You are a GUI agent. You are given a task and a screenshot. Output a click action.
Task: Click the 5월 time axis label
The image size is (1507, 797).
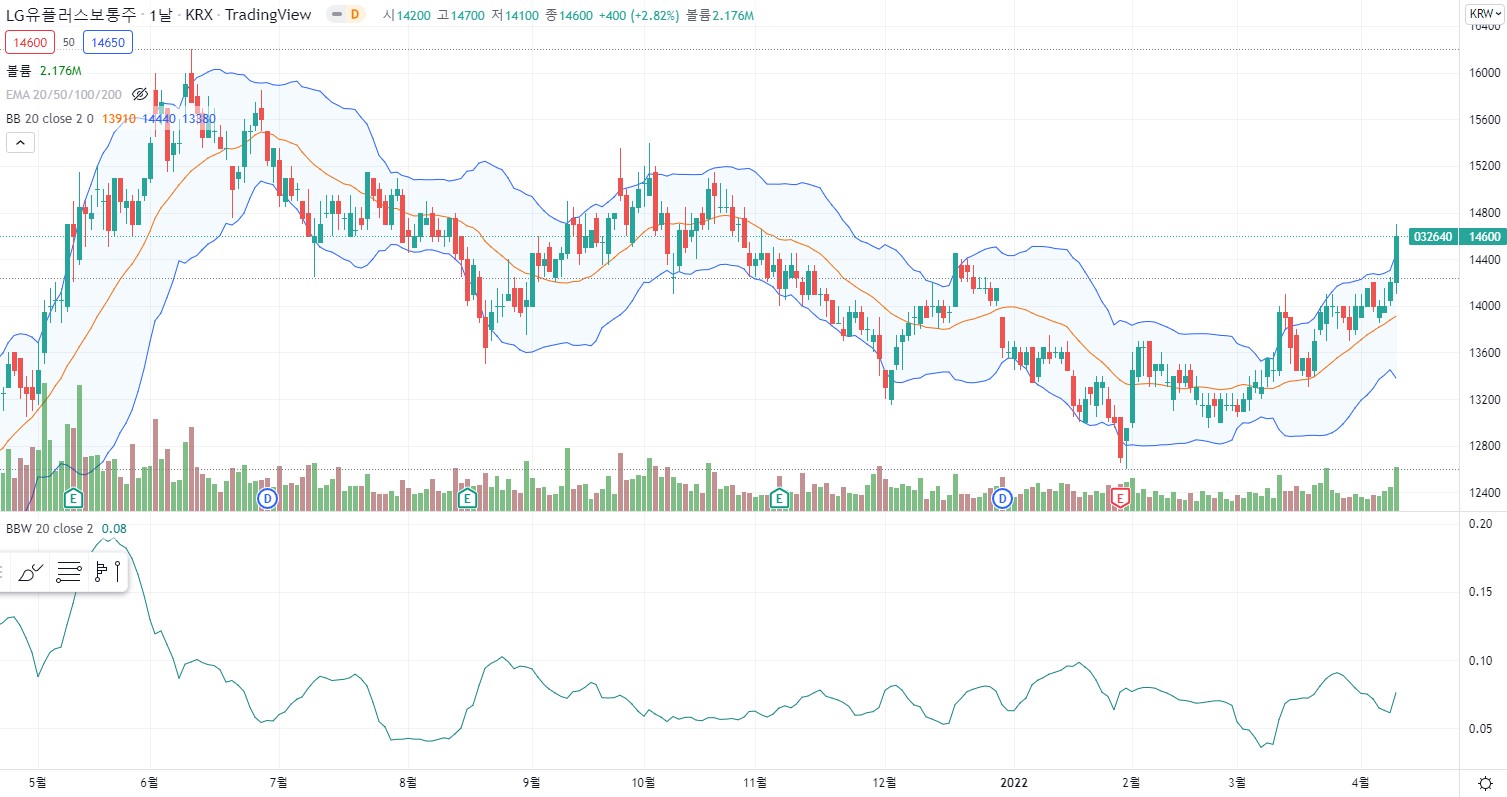point(37,782)
